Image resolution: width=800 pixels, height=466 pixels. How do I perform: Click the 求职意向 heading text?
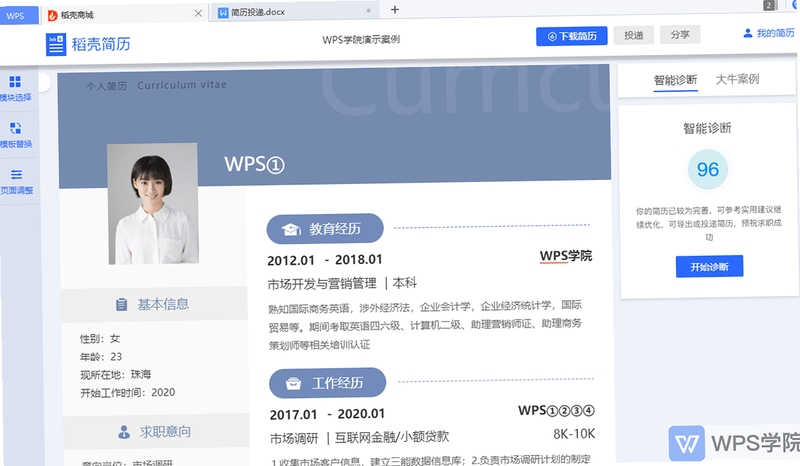coord(165,431)
